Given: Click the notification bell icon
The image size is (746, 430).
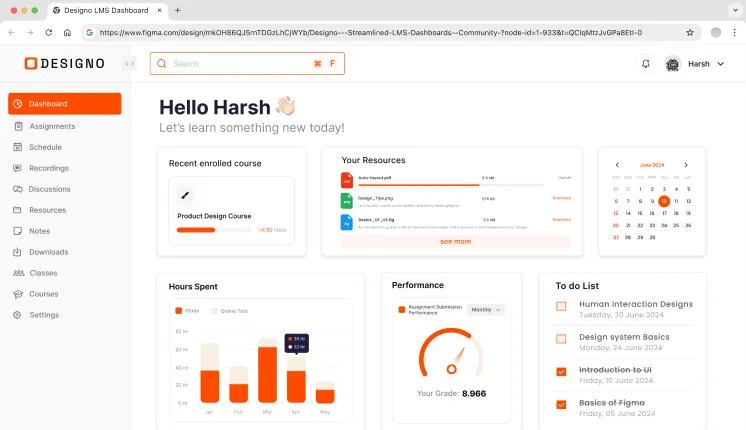Looking at the screenshot, I should tap(646, 64).
